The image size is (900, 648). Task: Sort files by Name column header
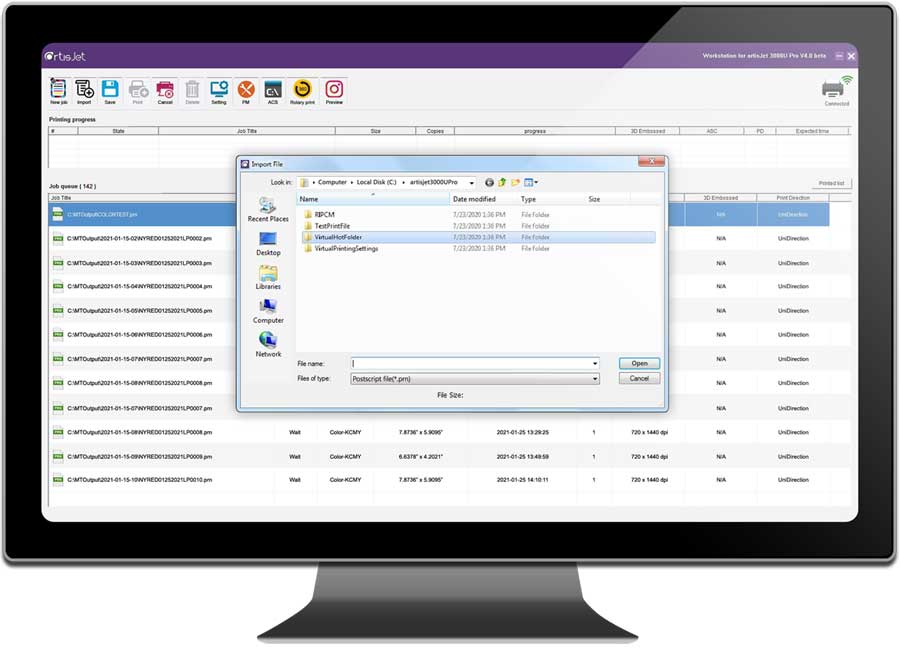point(372,199)
